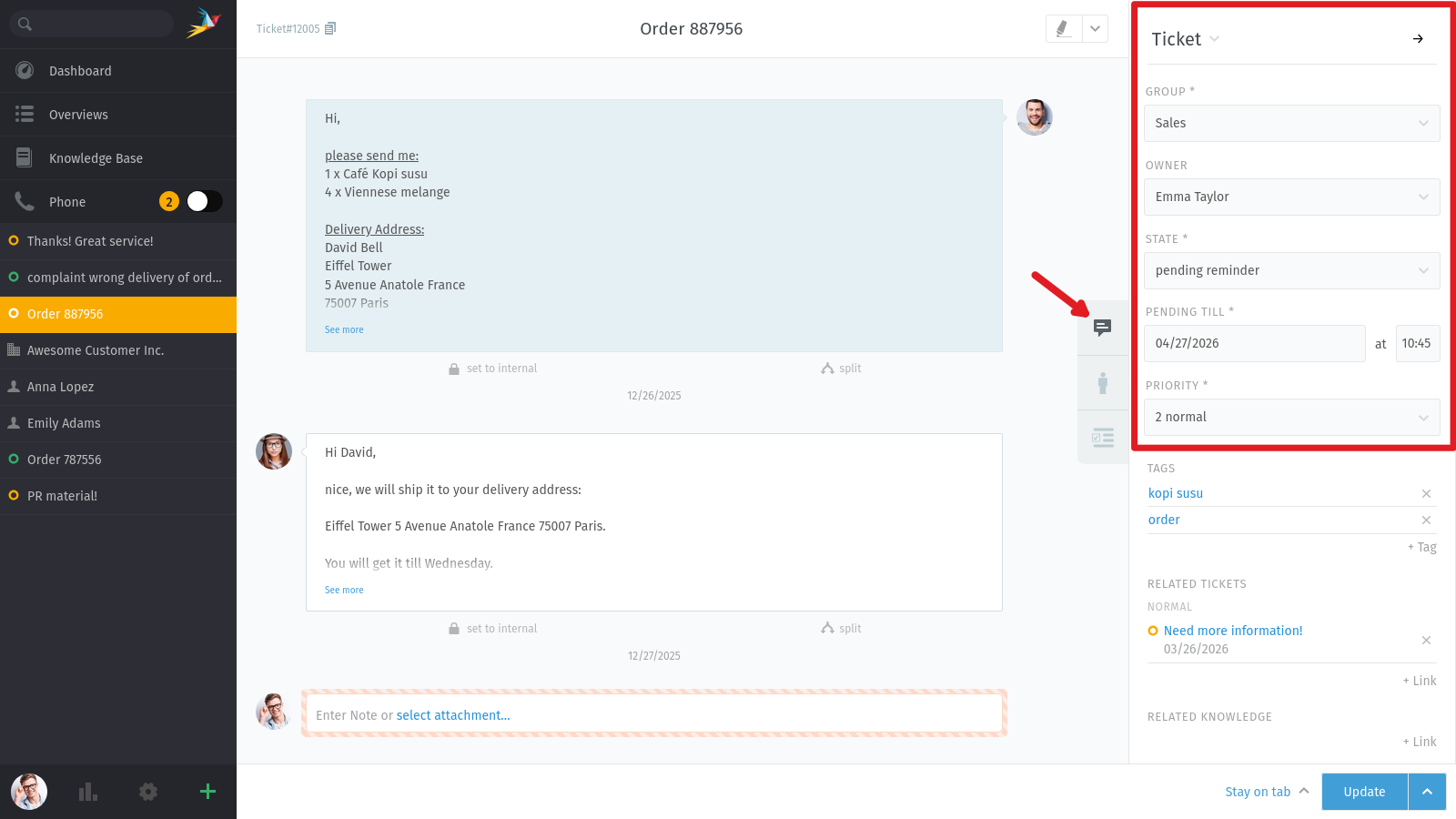Click the Phone badge showing 2
Viewport: 1456px width, 819px height.
(x=168, y=202)
